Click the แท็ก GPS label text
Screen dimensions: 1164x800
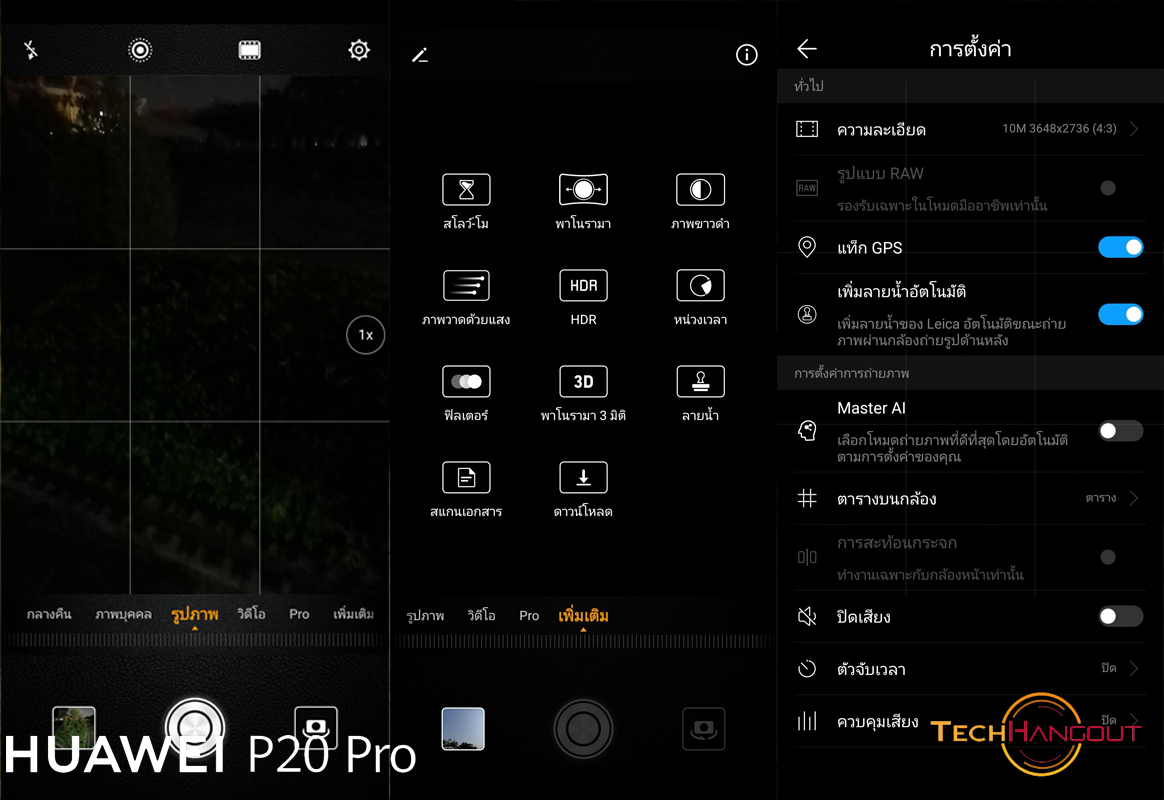click(869, 248)
